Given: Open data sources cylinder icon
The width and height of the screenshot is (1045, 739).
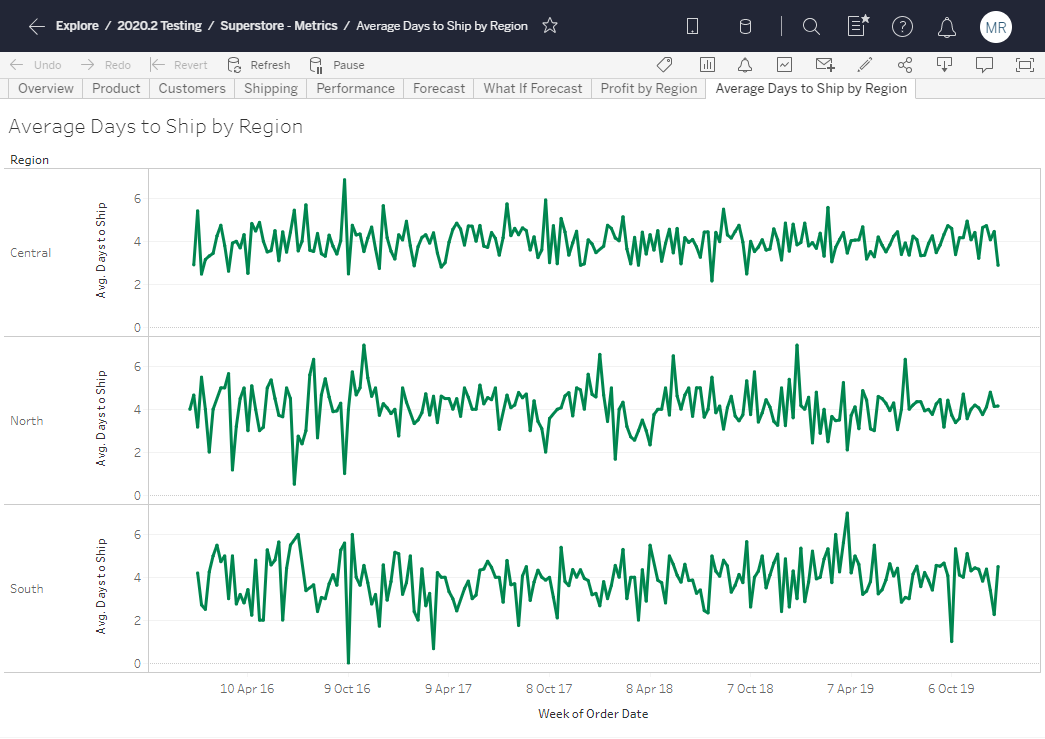Looking at the screenshot, I should pos(745,27).
